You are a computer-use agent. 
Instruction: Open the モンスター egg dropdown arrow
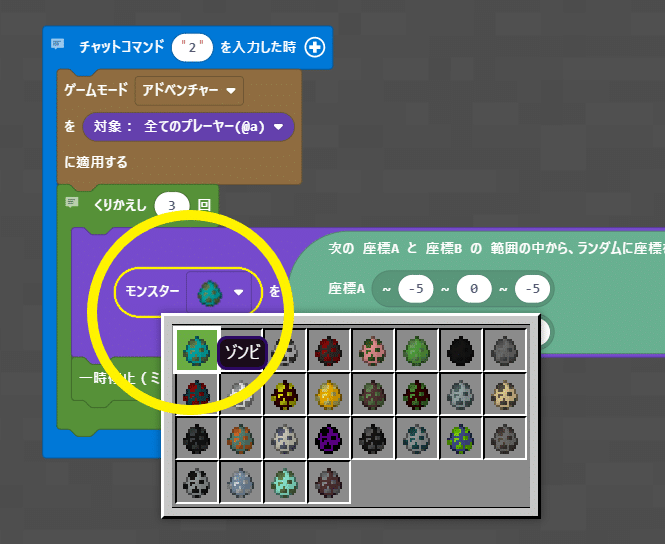coord(238,292)
